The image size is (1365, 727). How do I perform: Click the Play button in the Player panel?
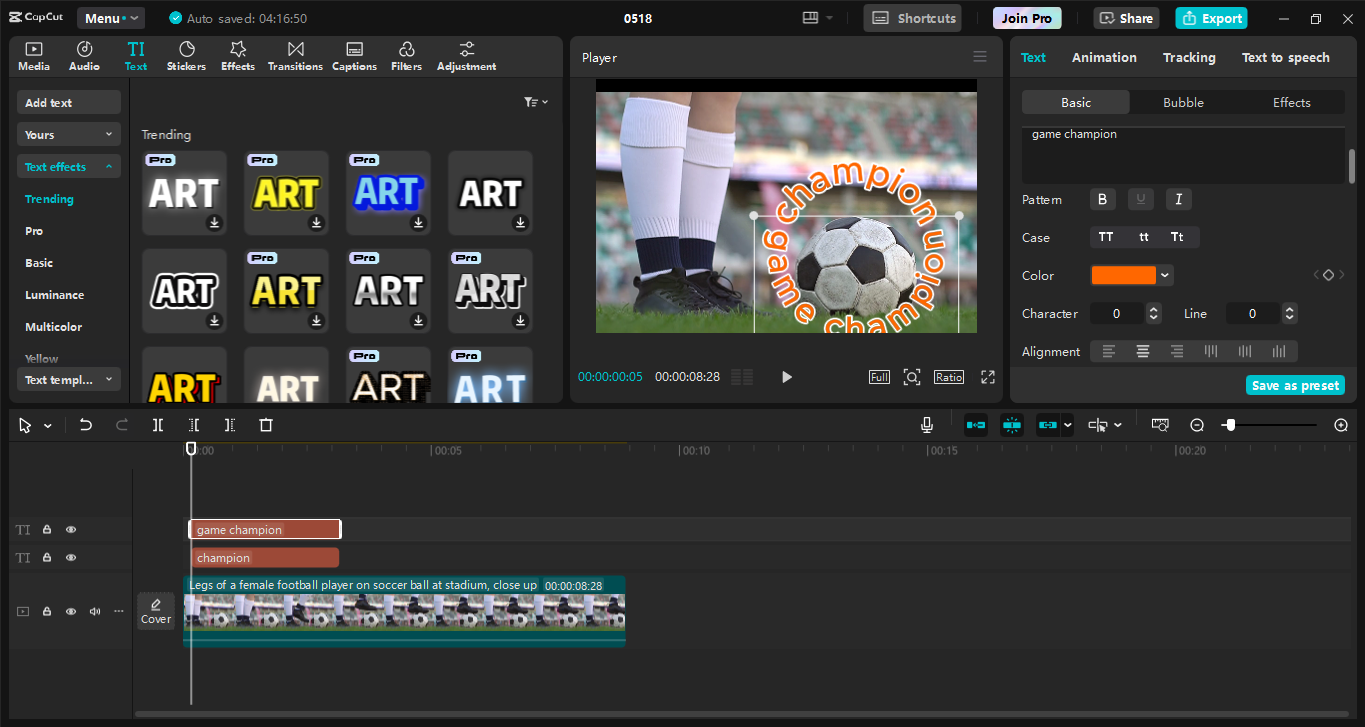(787, 376)
